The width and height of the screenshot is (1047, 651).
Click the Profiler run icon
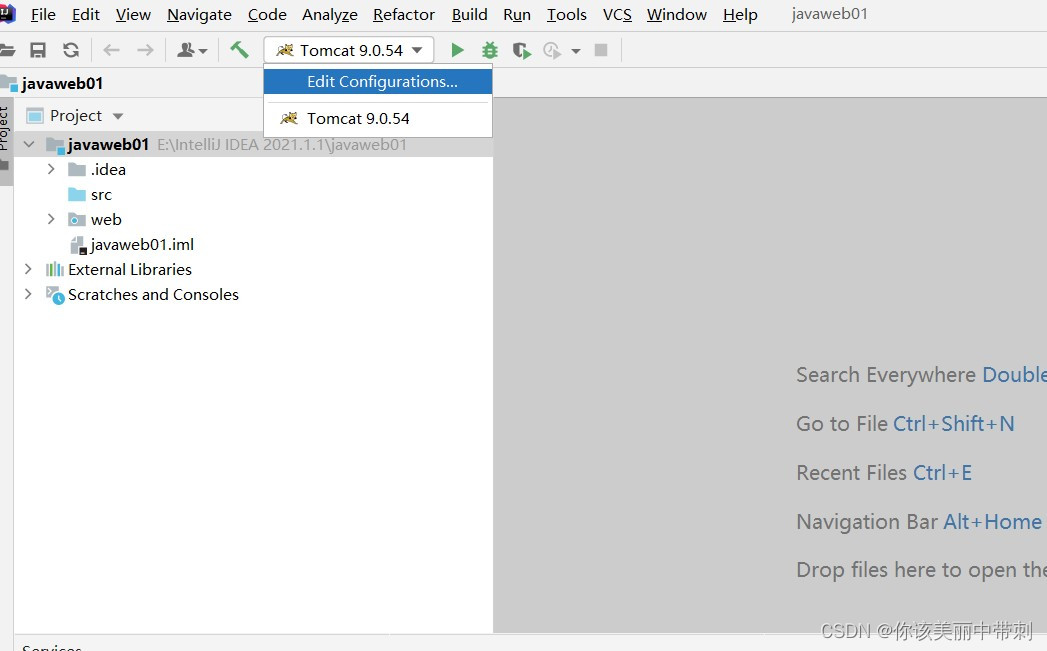(x=552, y=50)
